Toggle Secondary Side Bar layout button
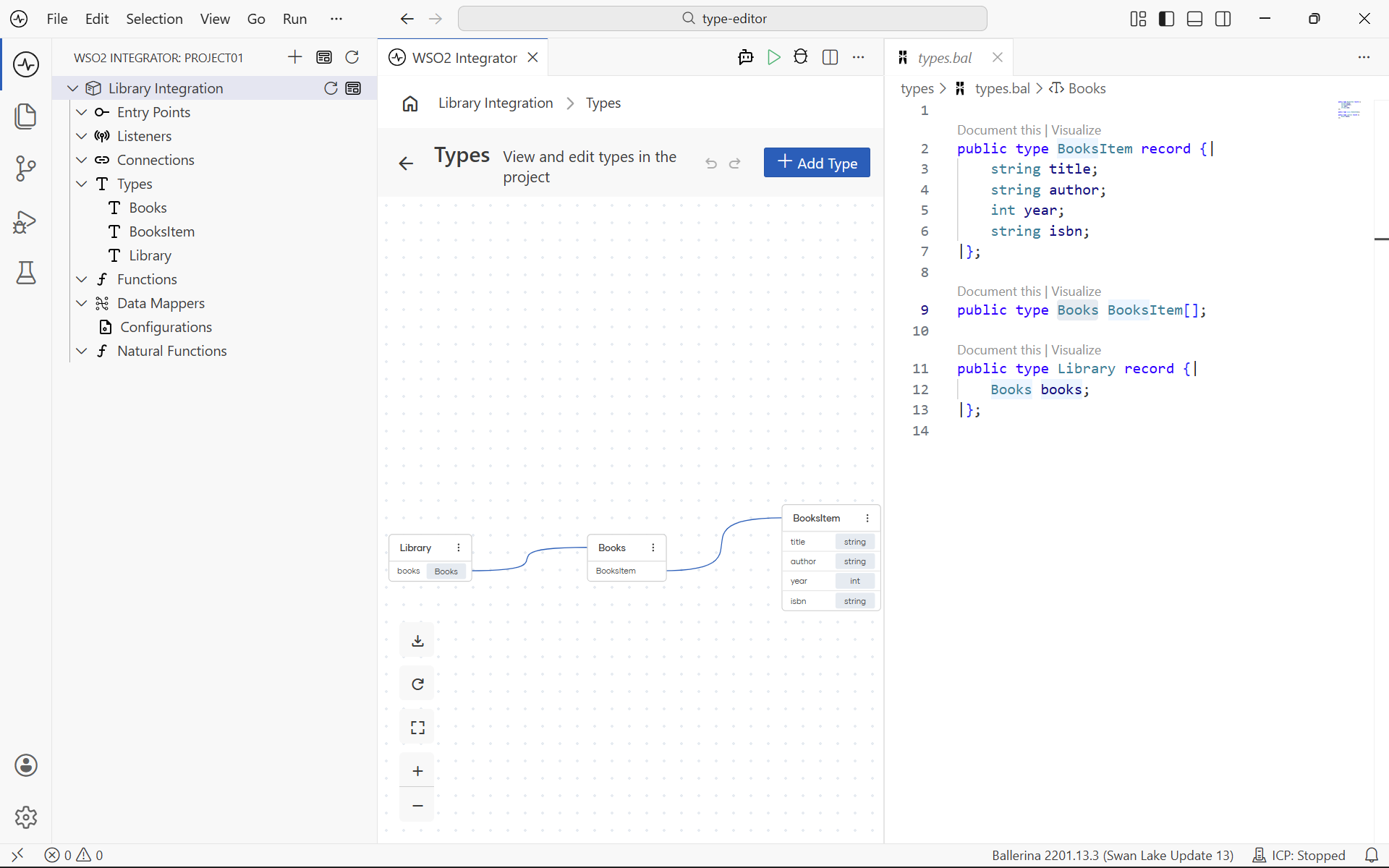Screen dimensions: 1389x868 [x=1223, y=19]
